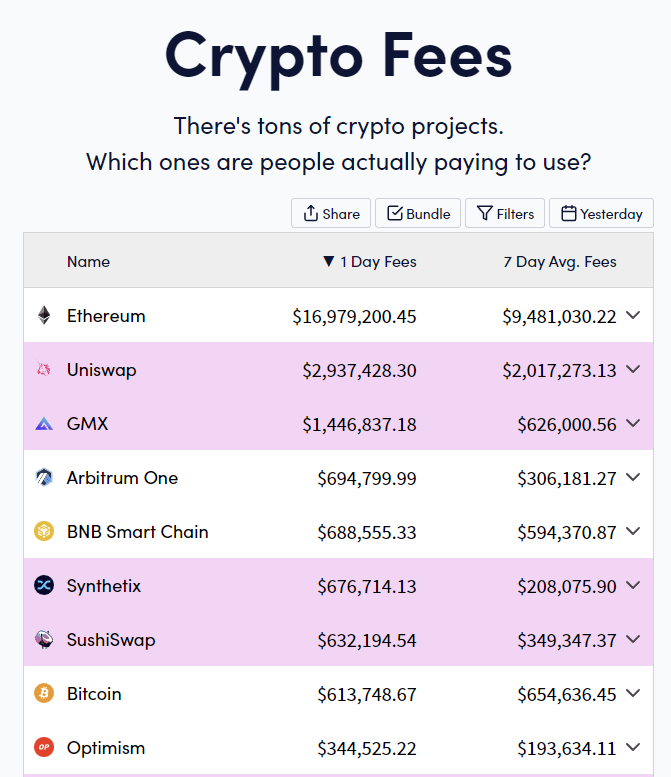Click the Arbitrum One logo icon
The height and width of the screenshot is (777, 671).
pos(43,478)
